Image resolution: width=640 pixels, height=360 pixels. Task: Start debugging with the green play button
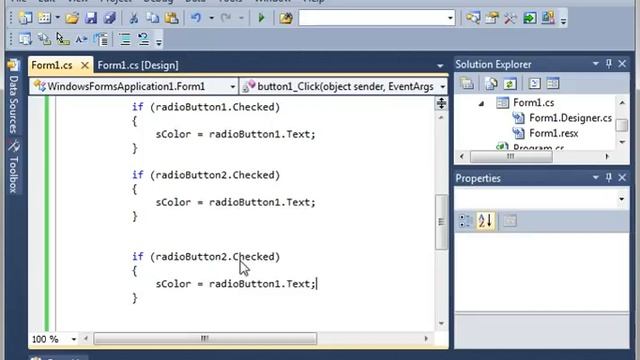[261, 18]
